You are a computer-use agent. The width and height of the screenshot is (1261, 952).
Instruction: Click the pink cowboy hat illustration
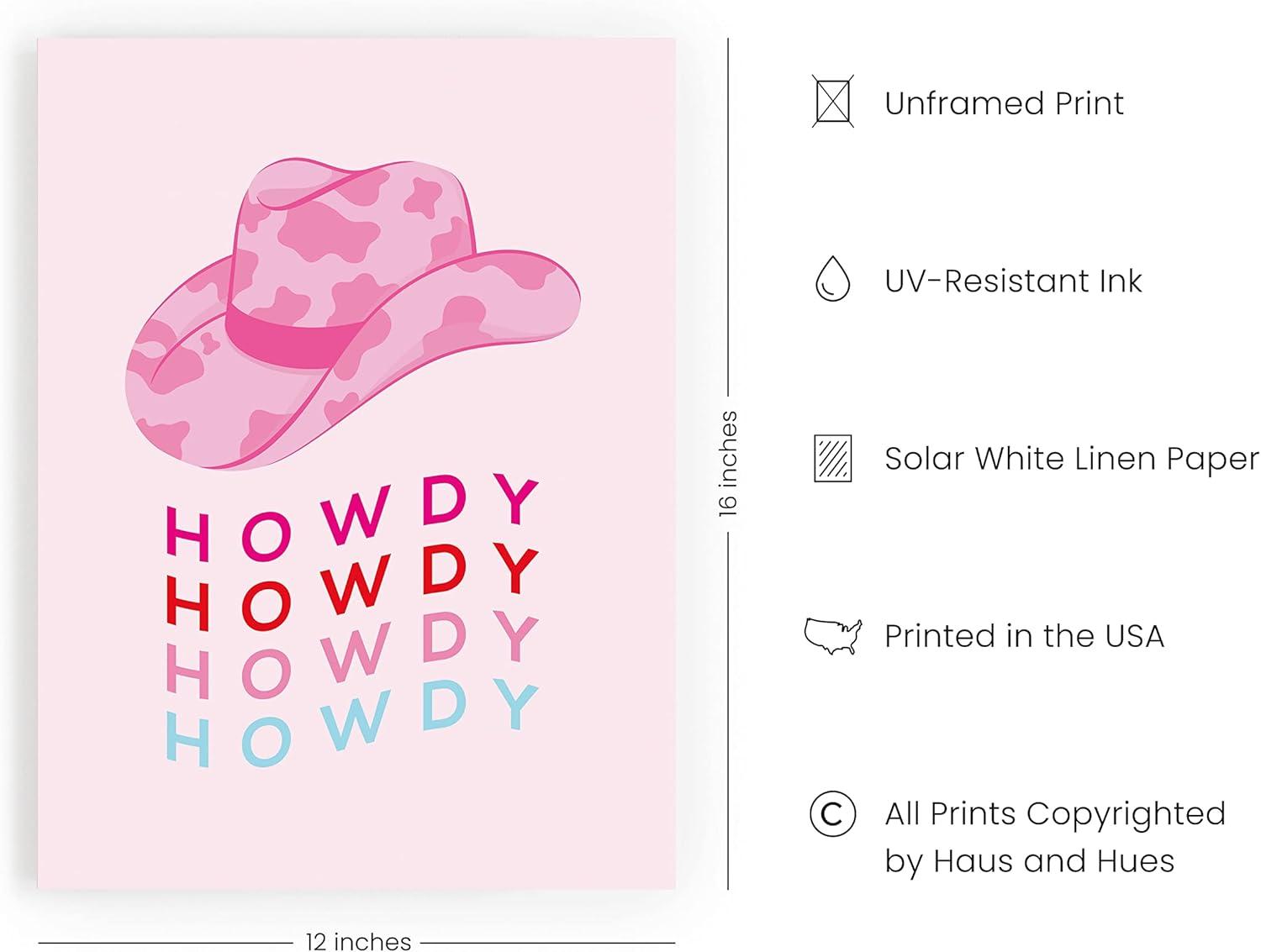pyautogui.click(x=353, y=313)
